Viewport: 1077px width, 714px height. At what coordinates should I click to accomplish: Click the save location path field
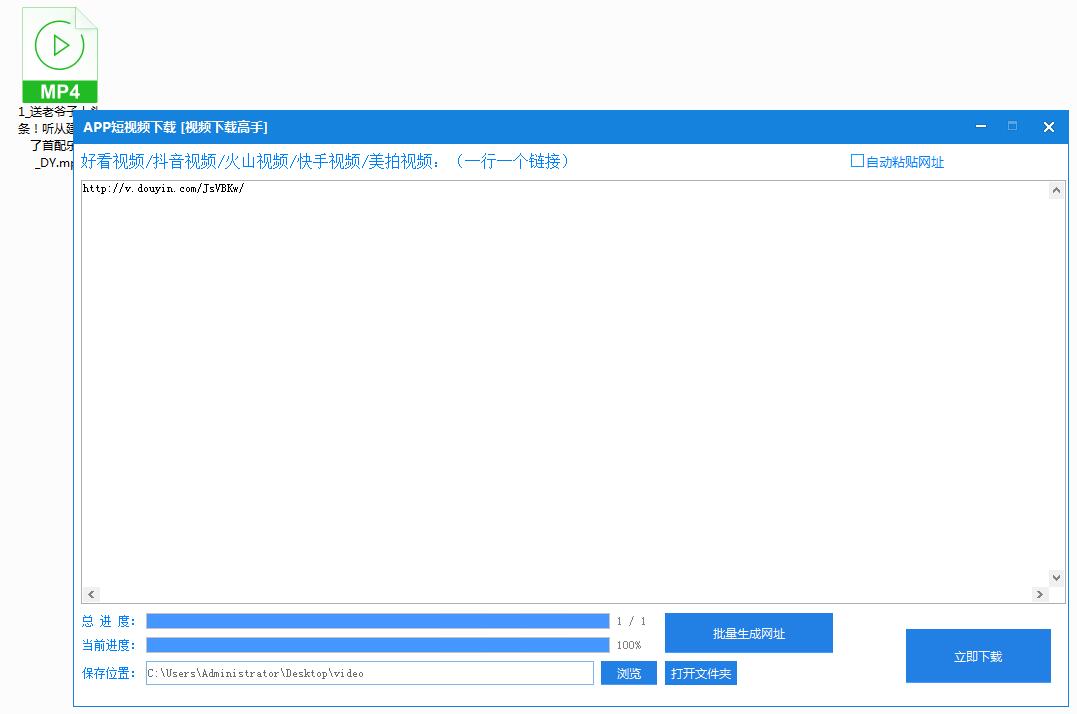coord(370,673)
